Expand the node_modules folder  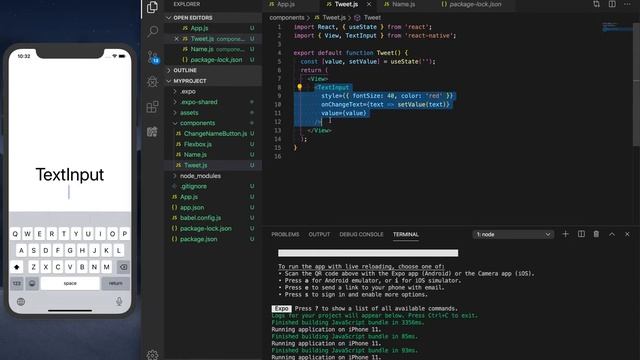pos(213,176)
